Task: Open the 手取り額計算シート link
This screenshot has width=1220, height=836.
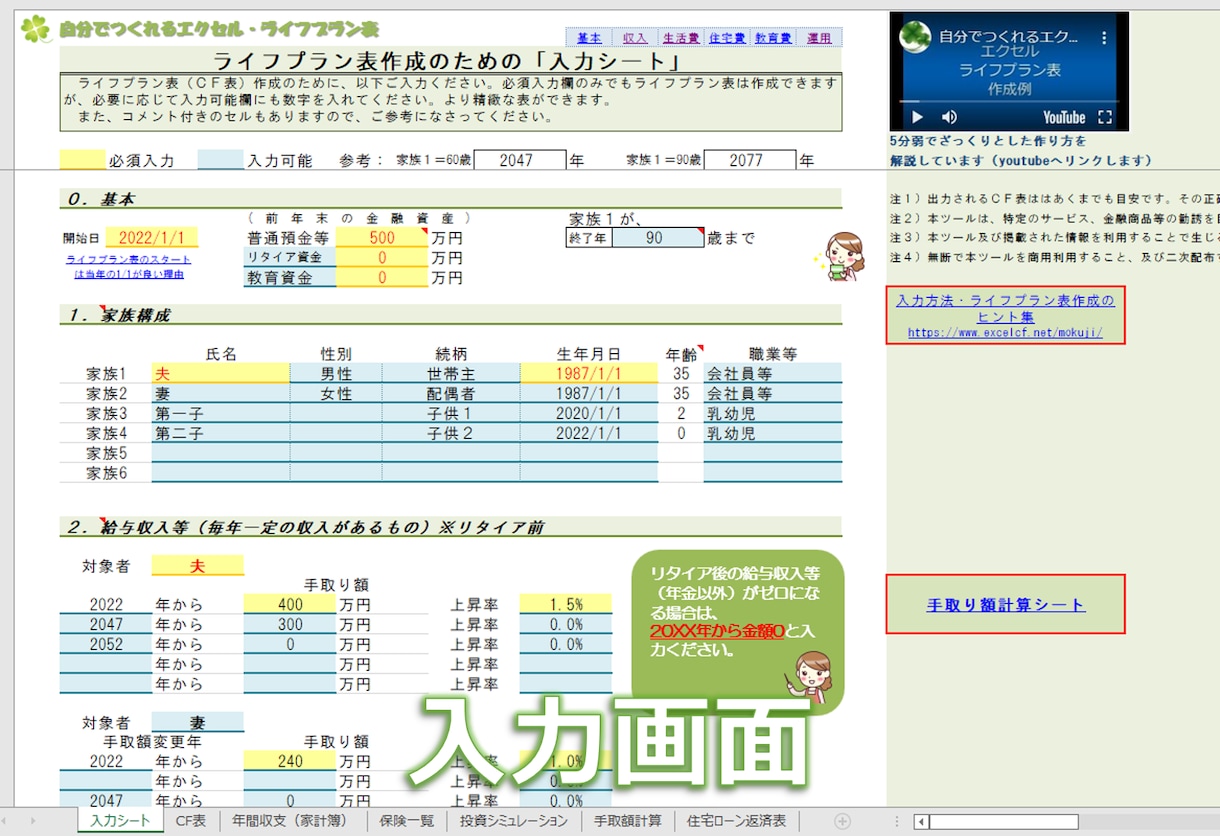Action: (x=1005, y=605)
